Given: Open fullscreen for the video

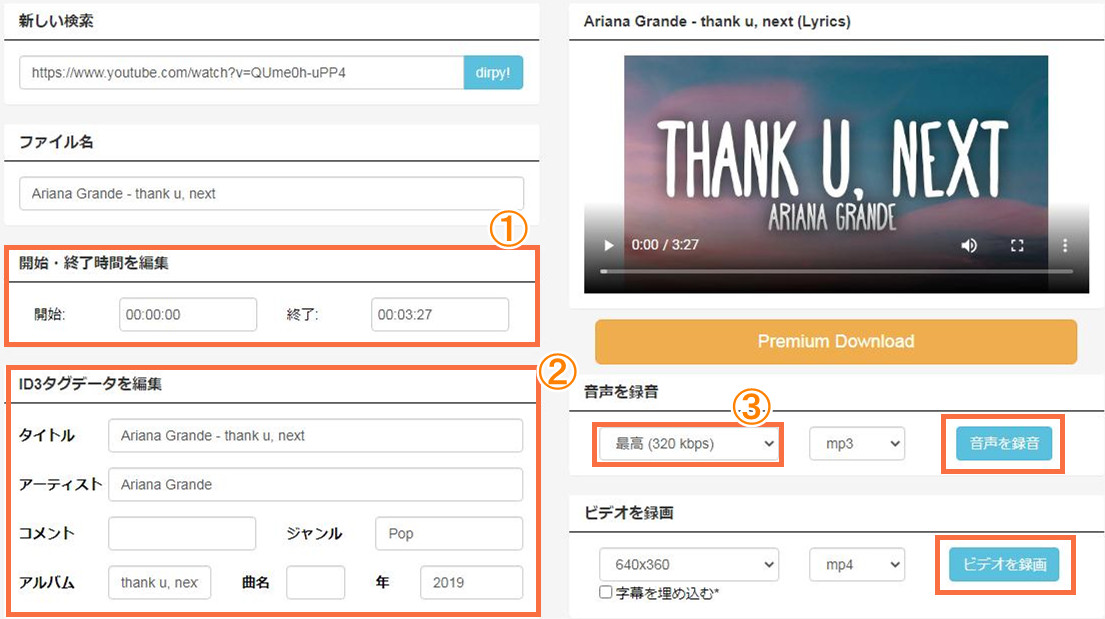Looking at the screenshot, I should (x=1017, y=245).
